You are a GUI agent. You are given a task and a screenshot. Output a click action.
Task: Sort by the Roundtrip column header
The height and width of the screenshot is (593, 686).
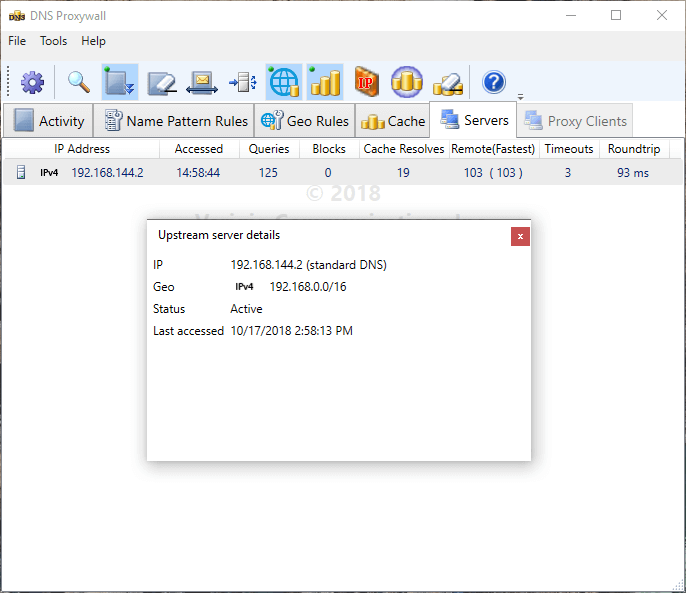coord(634,149)
